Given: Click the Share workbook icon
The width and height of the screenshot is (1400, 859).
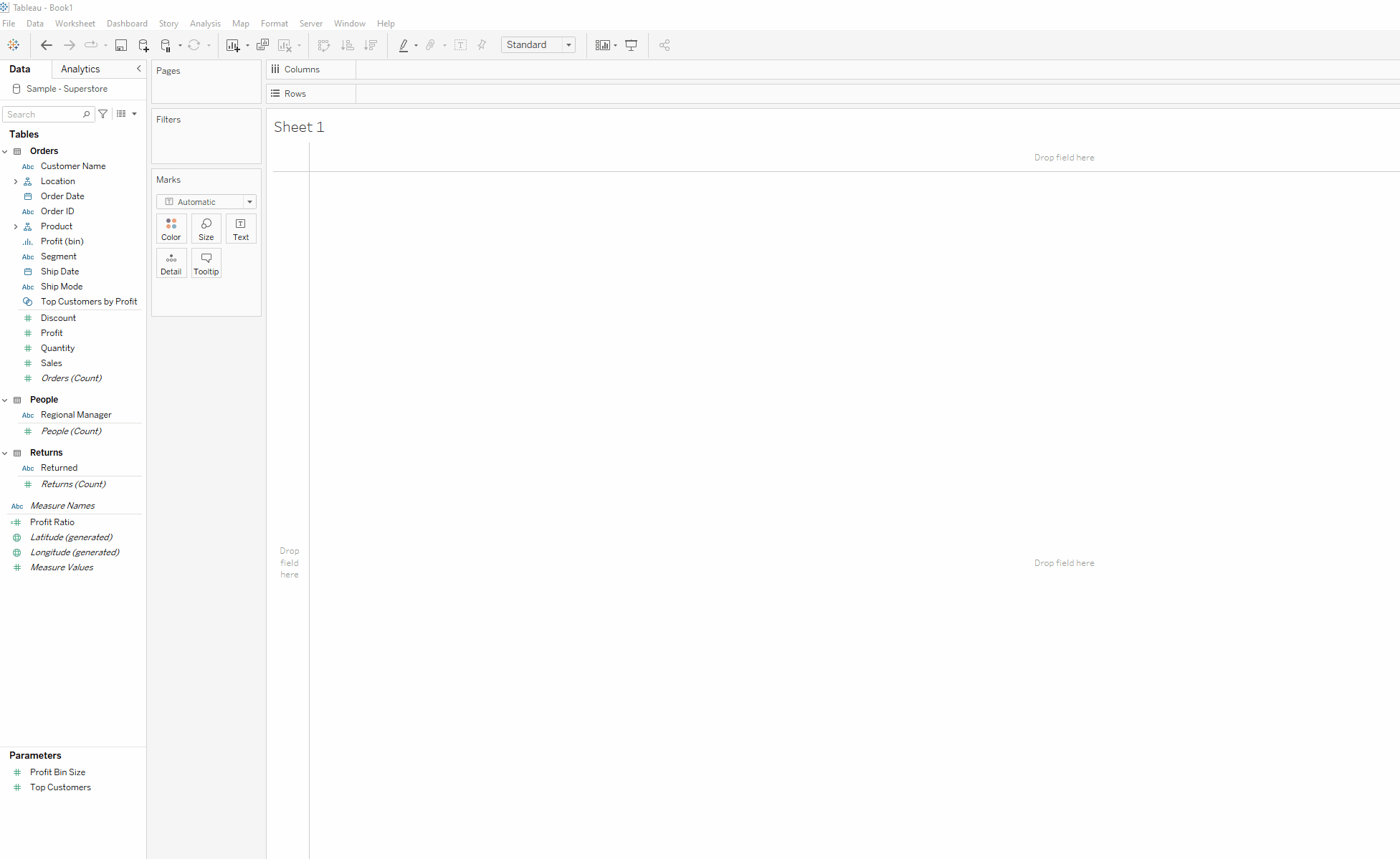Looking at the screenshot, I should (665, 45).
